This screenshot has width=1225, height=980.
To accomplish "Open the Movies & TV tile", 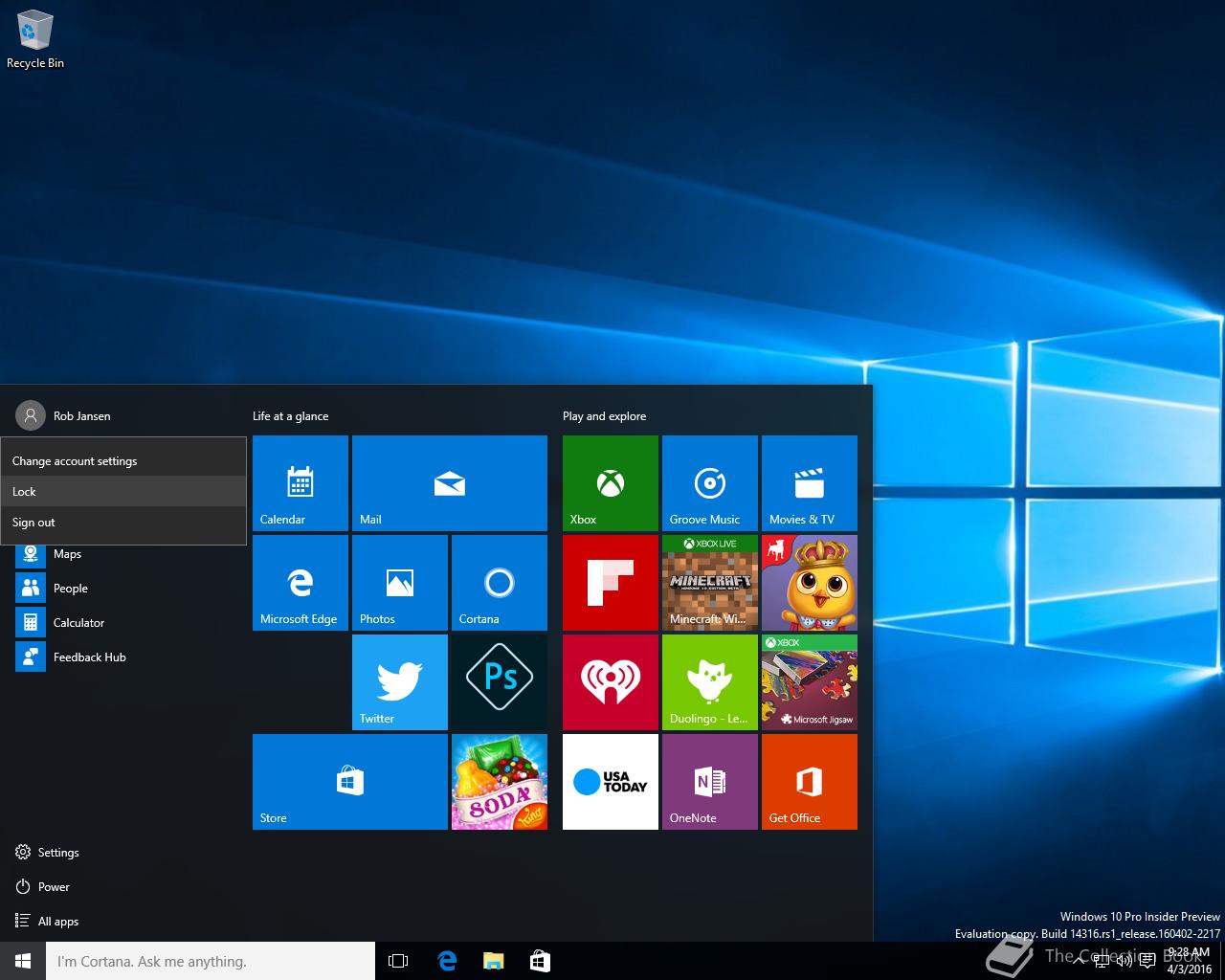I will [x=810, y=483].
